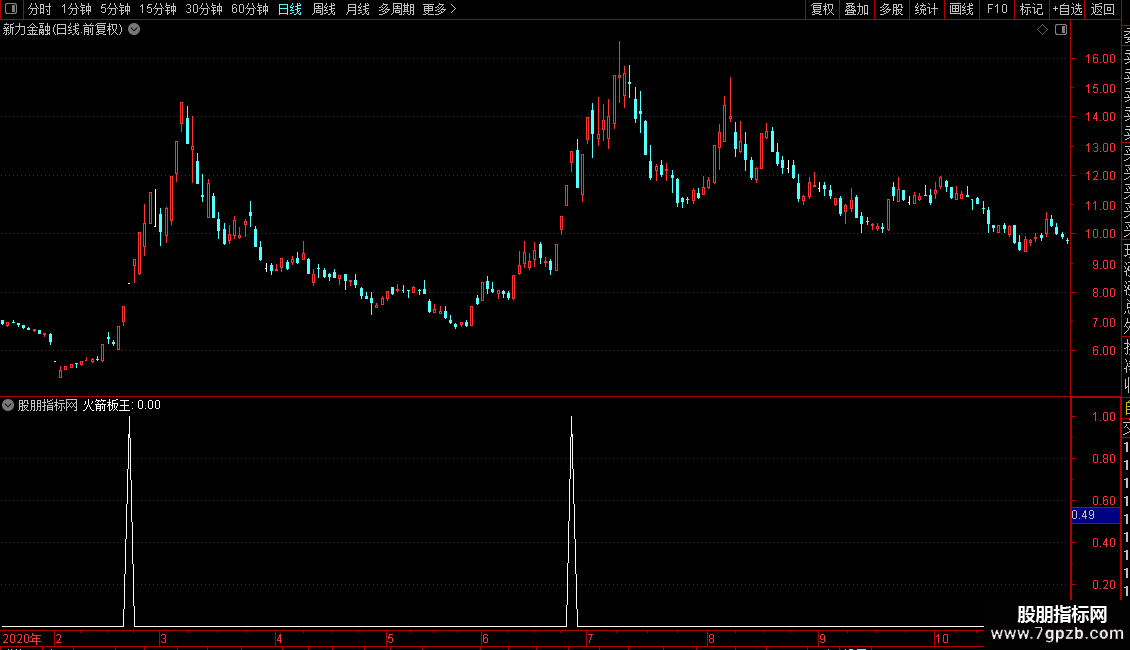Image resolution: width=1130 pixels, height=650 pixels.
Task: Click the 返回 back button
Action: [x=1103, y=9]
